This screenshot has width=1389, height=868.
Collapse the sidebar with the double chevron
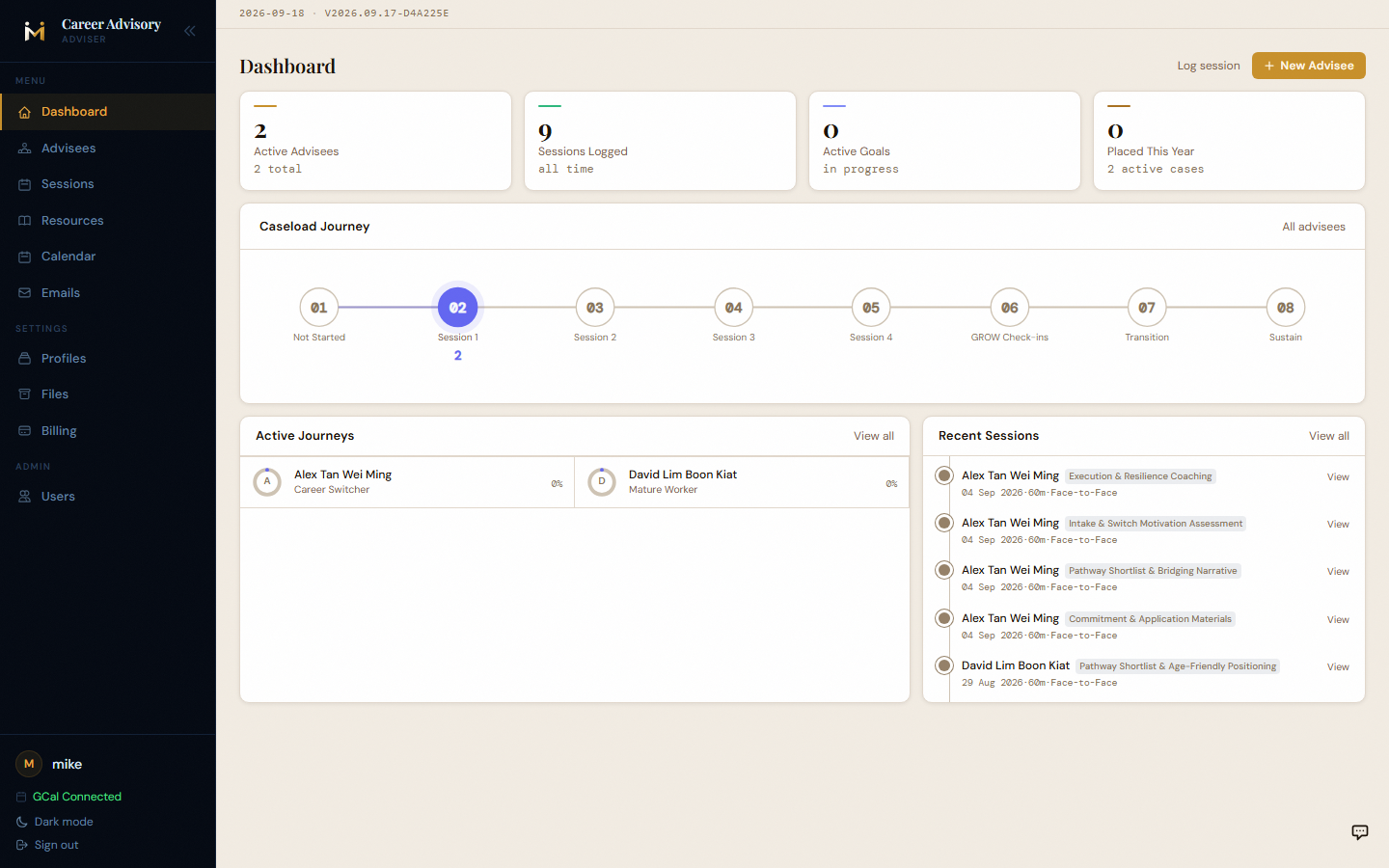tap(190, 31)
